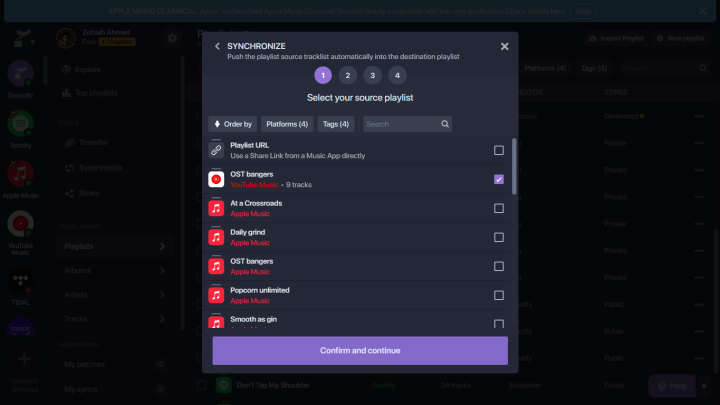The image size is (720, 405).
Task: Click the background playlist search magnifier
Action: pos(703,68)
